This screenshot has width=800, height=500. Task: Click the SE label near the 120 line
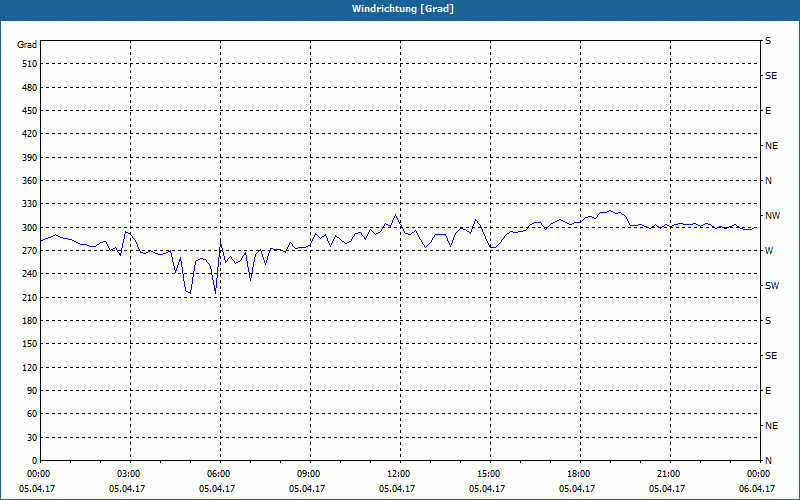[x=771, y=356]
